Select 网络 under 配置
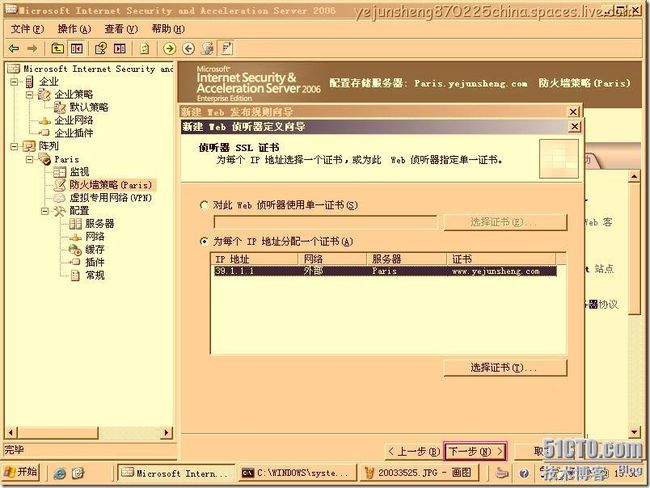The image size is (650, 488). (95, 237)
